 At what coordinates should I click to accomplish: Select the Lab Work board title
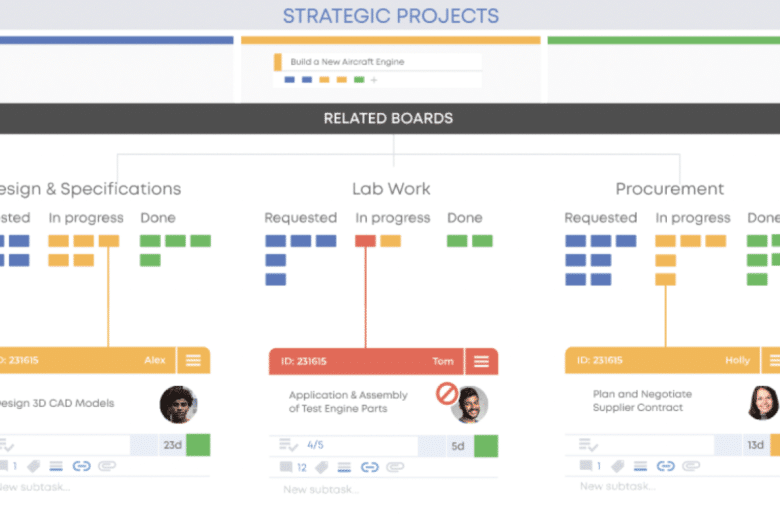391,188
